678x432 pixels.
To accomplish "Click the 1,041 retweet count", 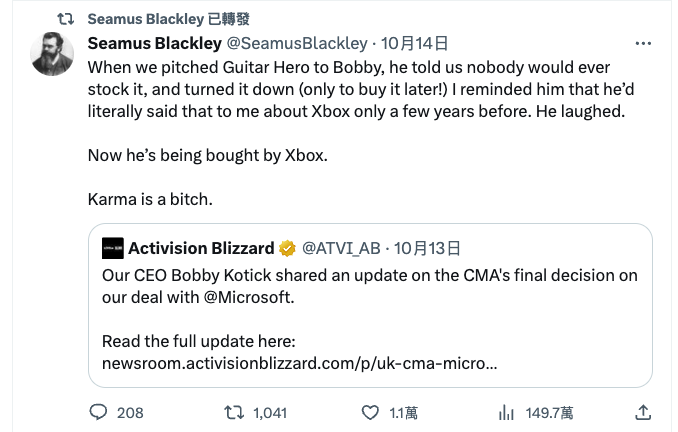I will tap(270, 412).
